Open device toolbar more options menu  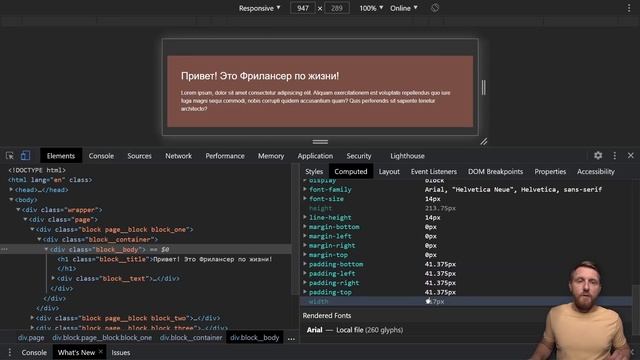[x=629, y=8]
